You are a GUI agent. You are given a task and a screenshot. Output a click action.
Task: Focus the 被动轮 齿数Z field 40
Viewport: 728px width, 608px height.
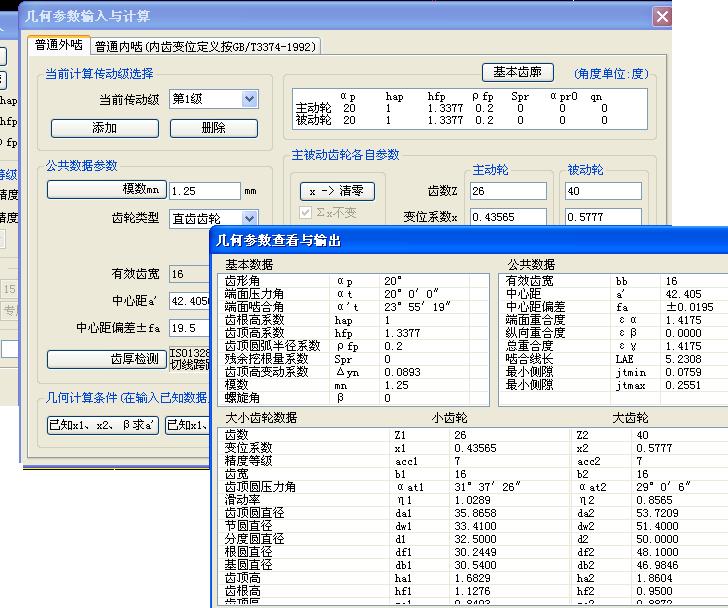[603, 191]
